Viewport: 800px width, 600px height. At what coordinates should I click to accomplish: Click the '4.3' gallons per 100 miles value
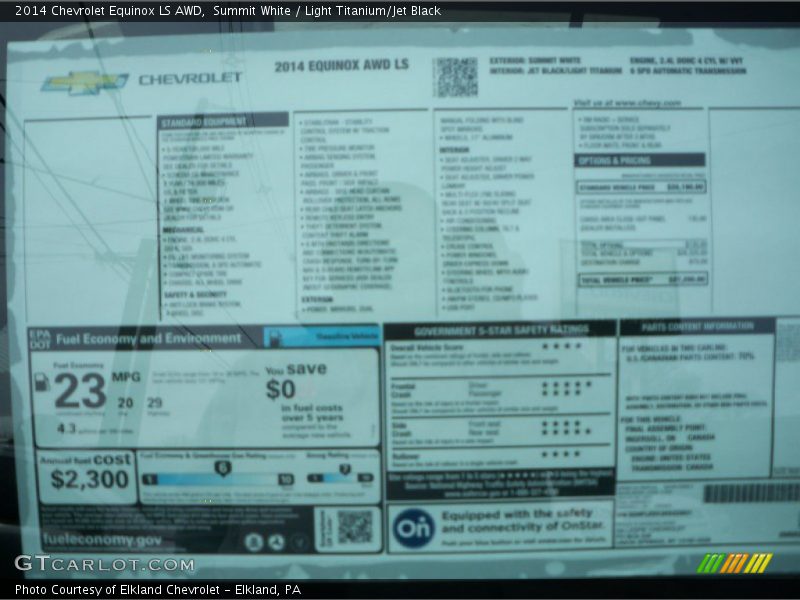click(x=66, y=428)
